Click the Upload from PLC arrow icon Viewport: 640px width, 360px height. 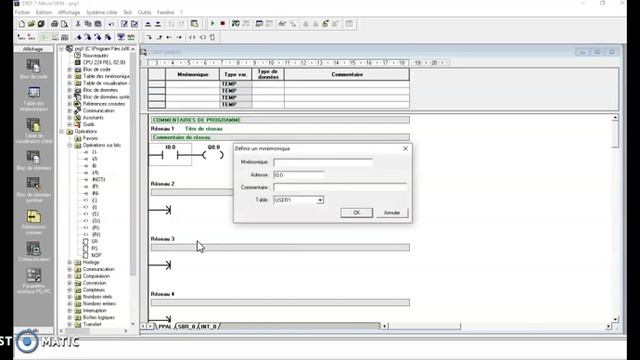pyautogui.click(x=148, y=24)
